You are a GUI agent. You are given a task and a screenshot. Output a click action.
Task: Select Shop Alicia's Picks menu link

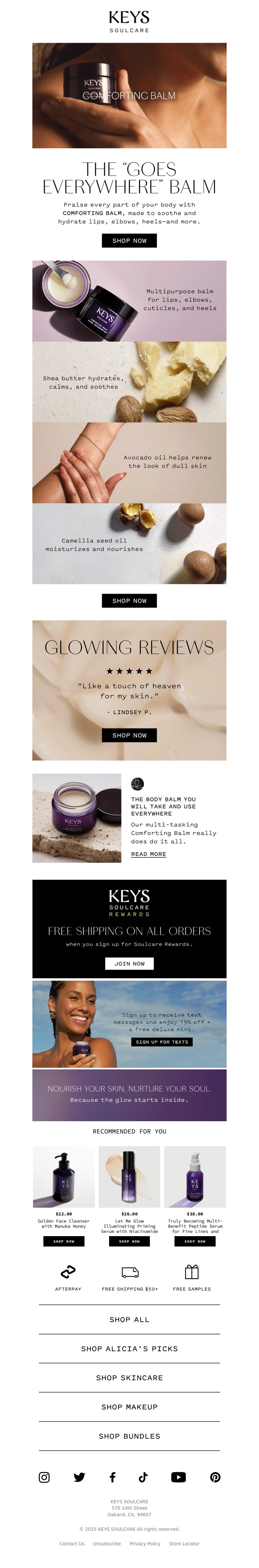click(x=129, y=1349)
